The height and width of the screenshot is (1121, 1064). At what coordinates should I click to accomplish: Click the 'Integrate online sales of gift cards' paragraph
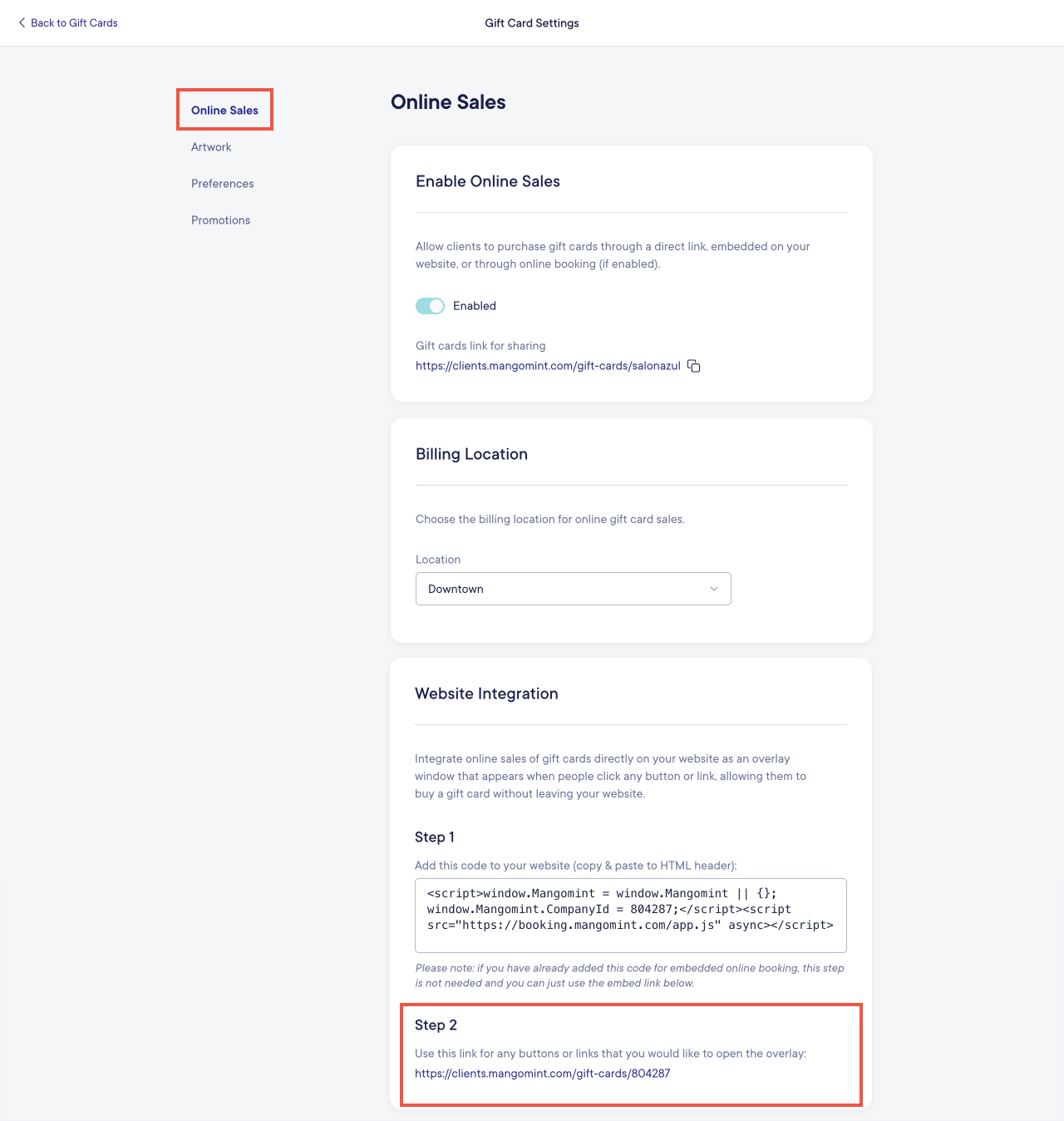[x=610, y=776]
